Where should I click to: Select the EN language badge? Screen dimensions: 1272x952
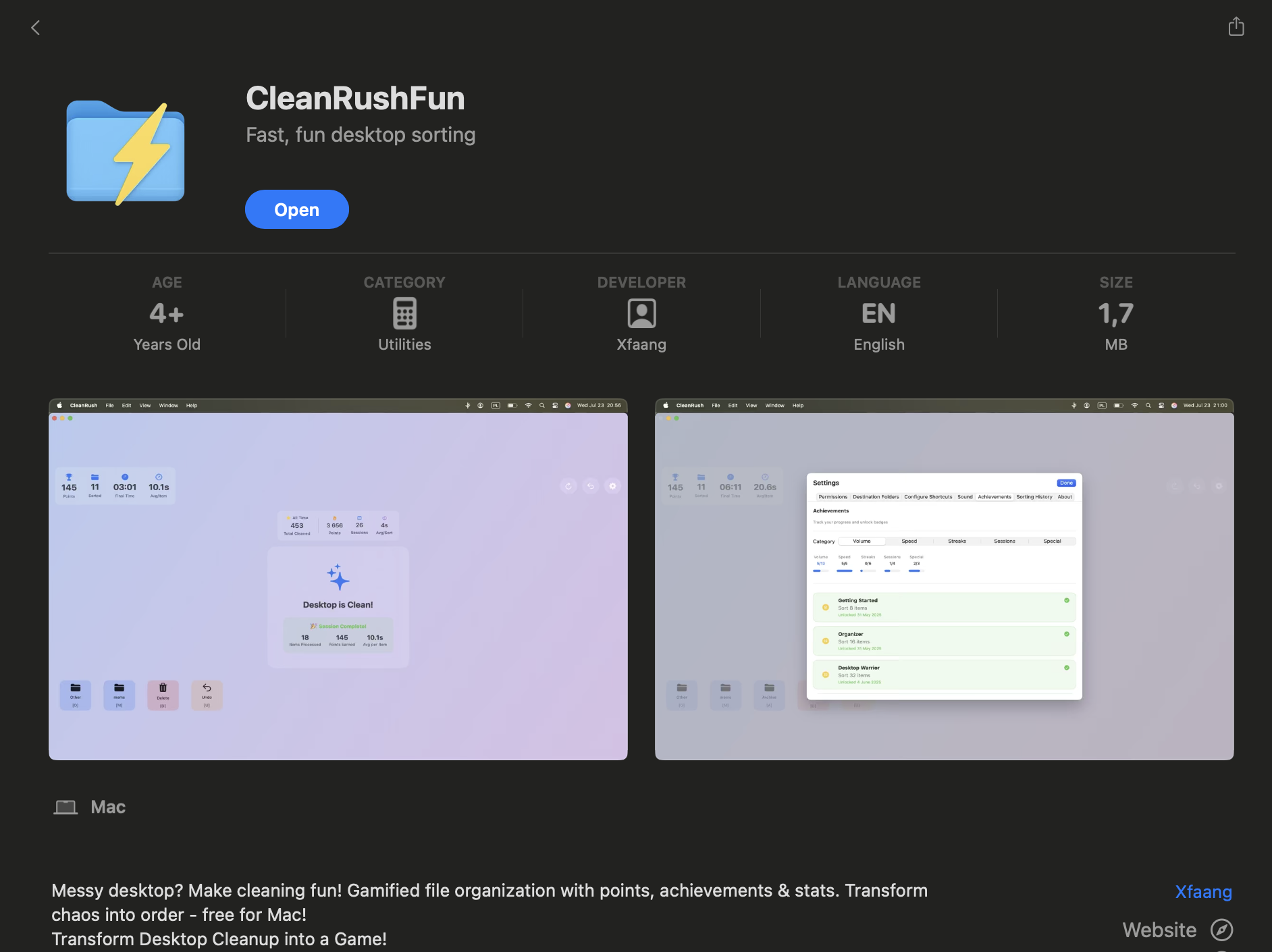878,313
